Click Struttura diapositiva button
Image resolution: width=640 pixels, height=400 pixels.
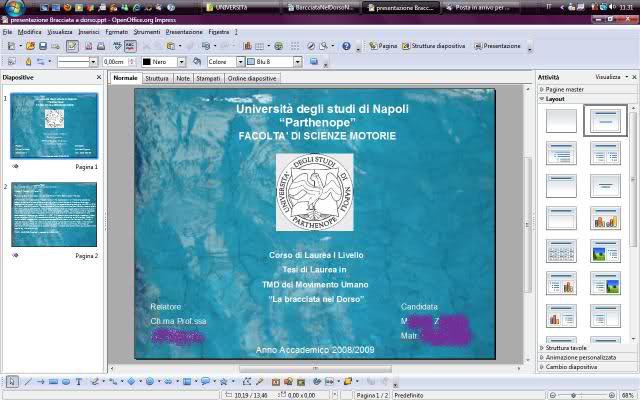433,46
